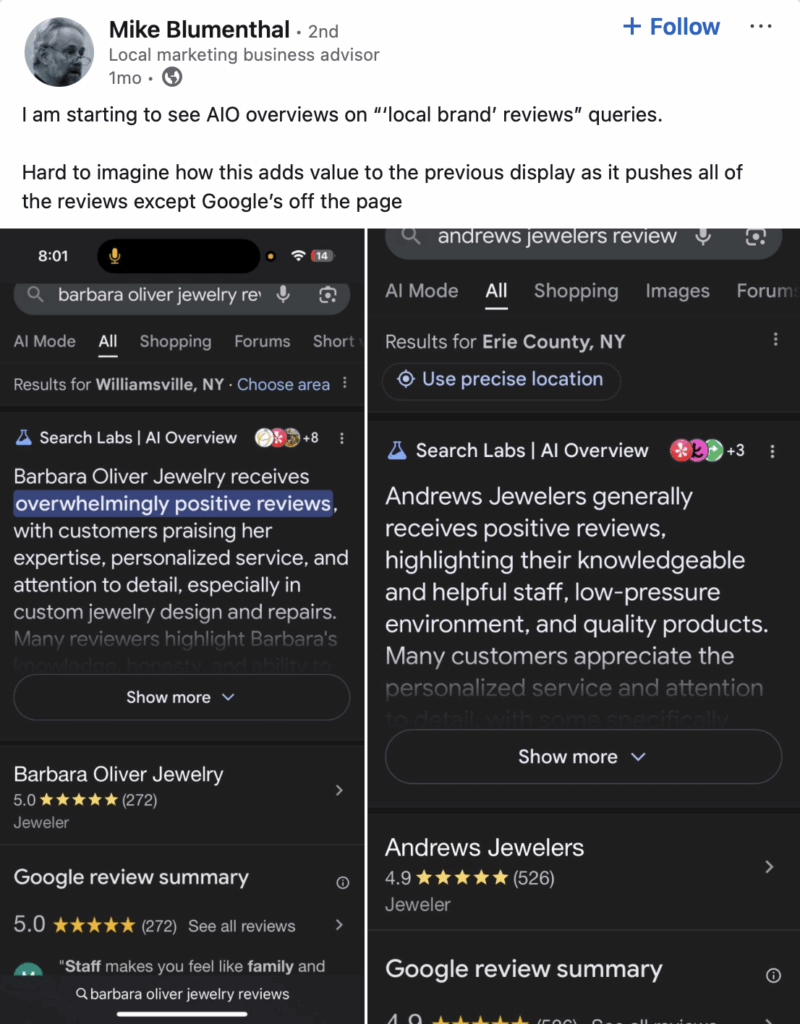
Task: Open AI Overview options menu for Andrews Jewelers
Action: 772,451
